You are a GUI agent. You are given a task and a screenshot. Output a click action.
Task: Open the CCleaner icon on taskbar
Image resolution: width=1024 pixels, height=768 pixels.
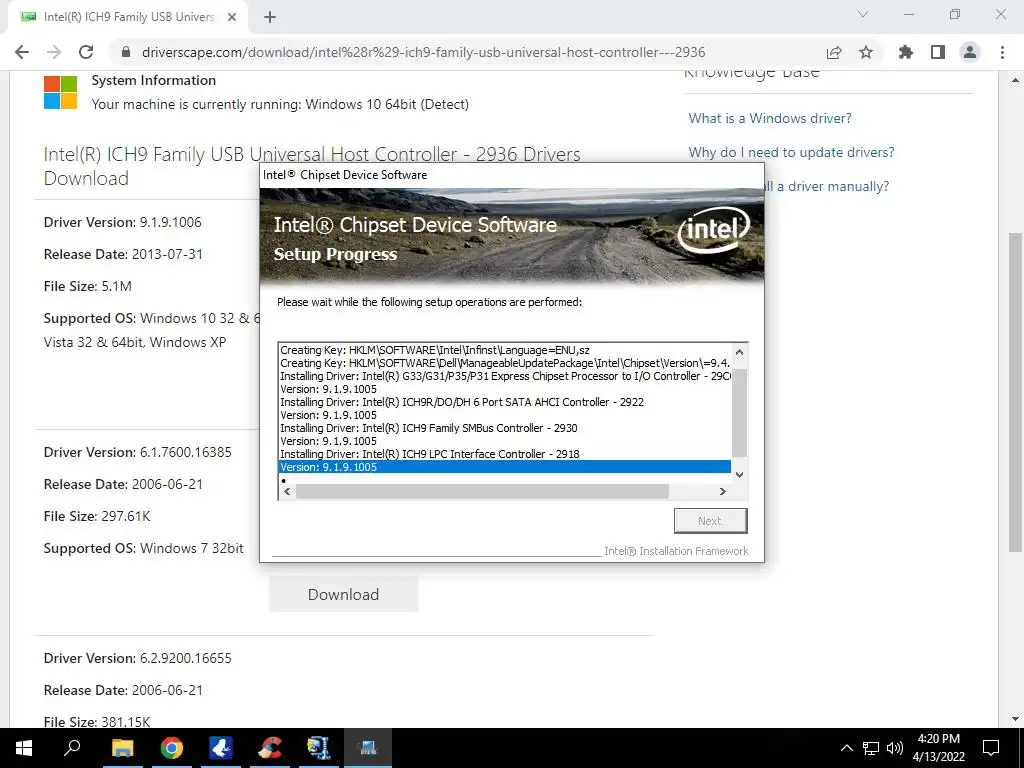pyautogui.click(x=270, y=748)
